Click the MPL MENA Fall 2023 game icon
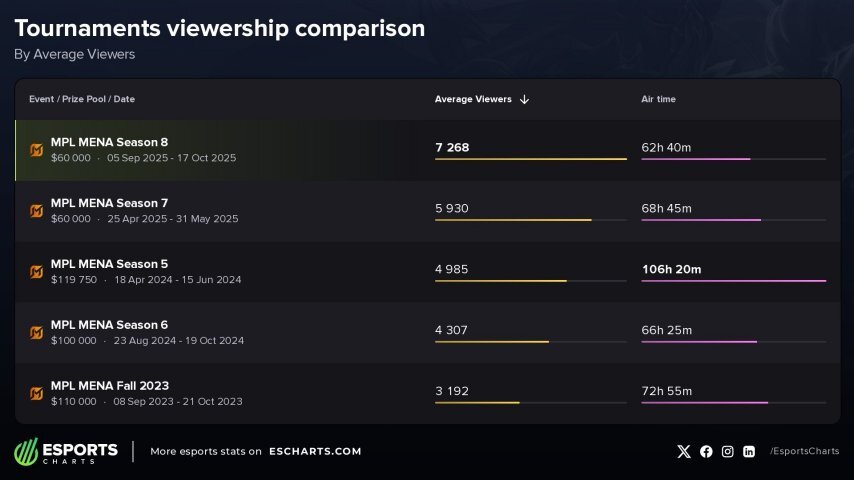The image size is (854, 480). click(x=37, y=393)
